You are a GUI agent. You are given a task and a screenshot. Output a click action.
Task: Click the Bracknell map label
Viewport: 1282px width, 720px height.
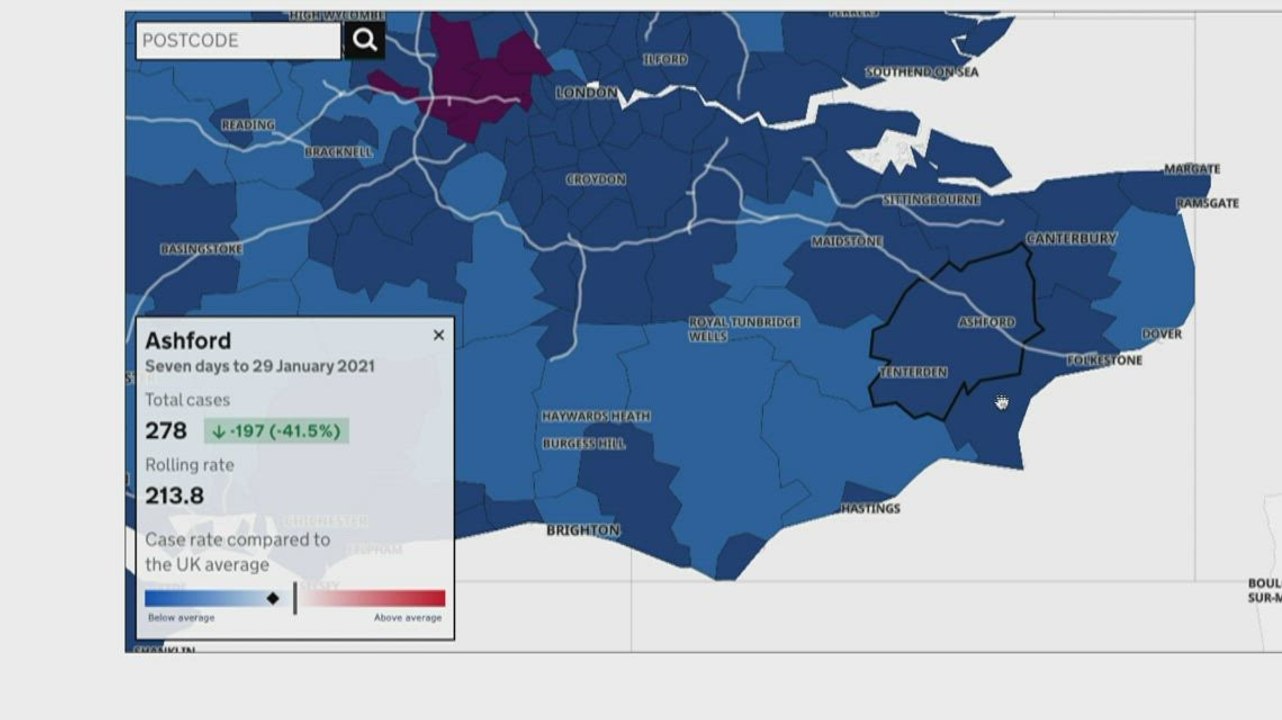pyautogui.click(x=338, y=152)
